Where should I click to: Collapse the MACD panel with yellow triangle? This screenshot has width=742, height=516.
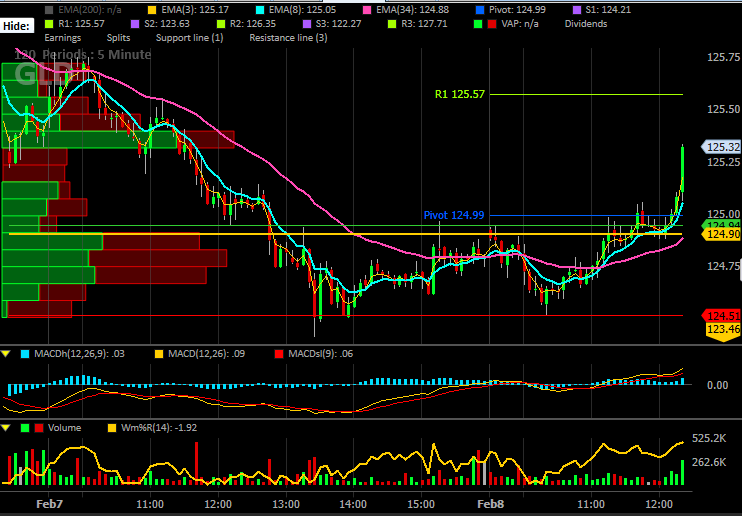(x=6, y=354)
